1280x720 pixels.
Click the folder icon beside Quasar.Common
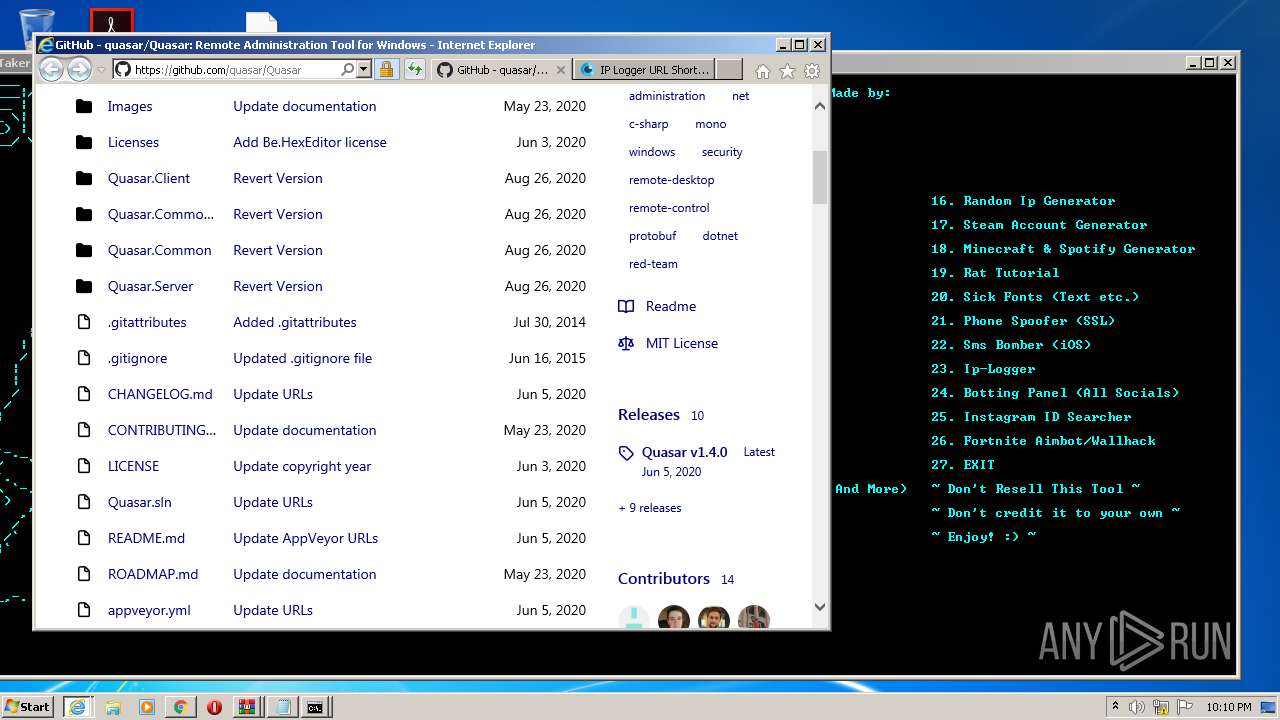pos(84,250)
